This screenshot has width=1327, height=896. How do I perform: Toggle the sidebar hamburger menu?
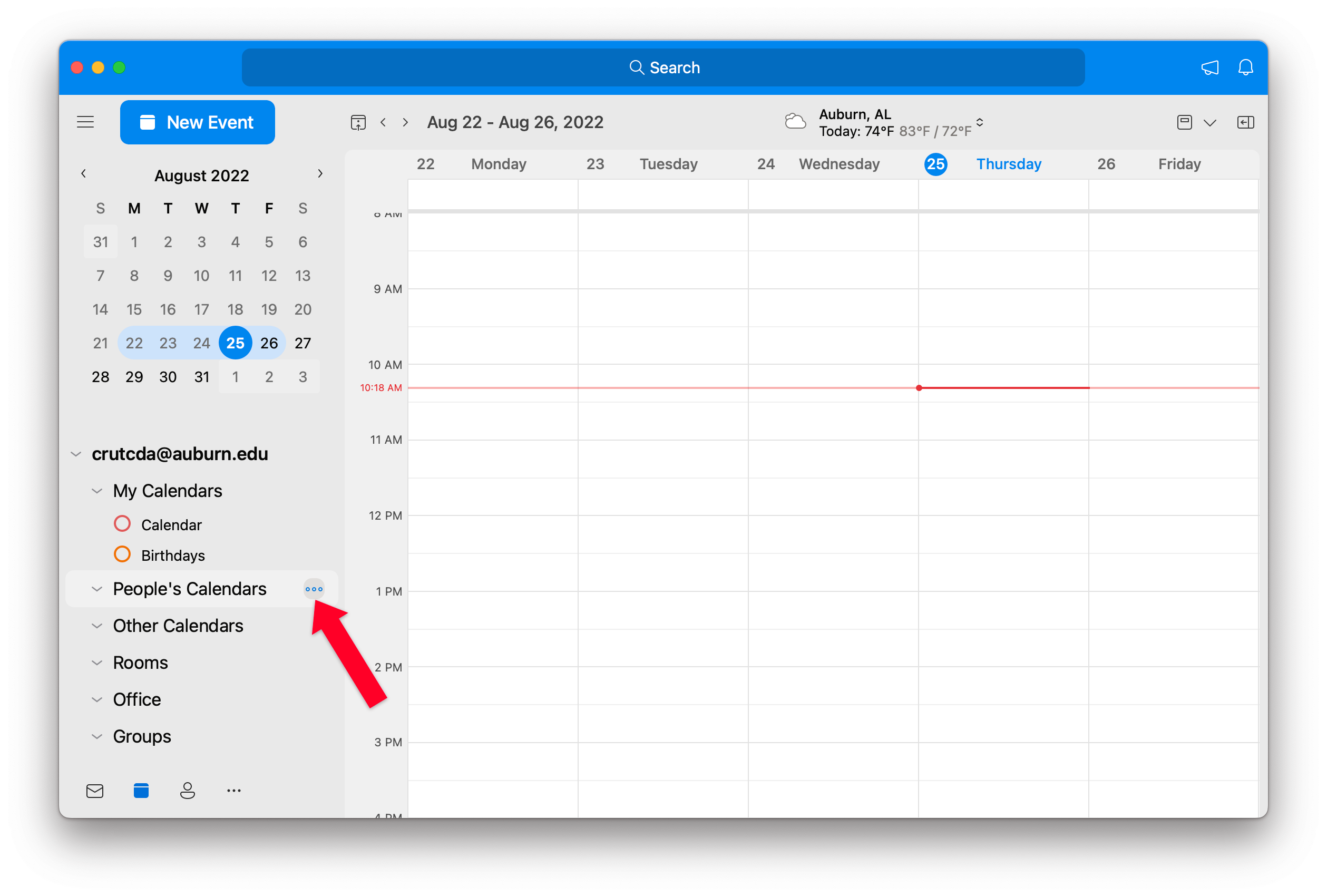(x=85, y=122)
